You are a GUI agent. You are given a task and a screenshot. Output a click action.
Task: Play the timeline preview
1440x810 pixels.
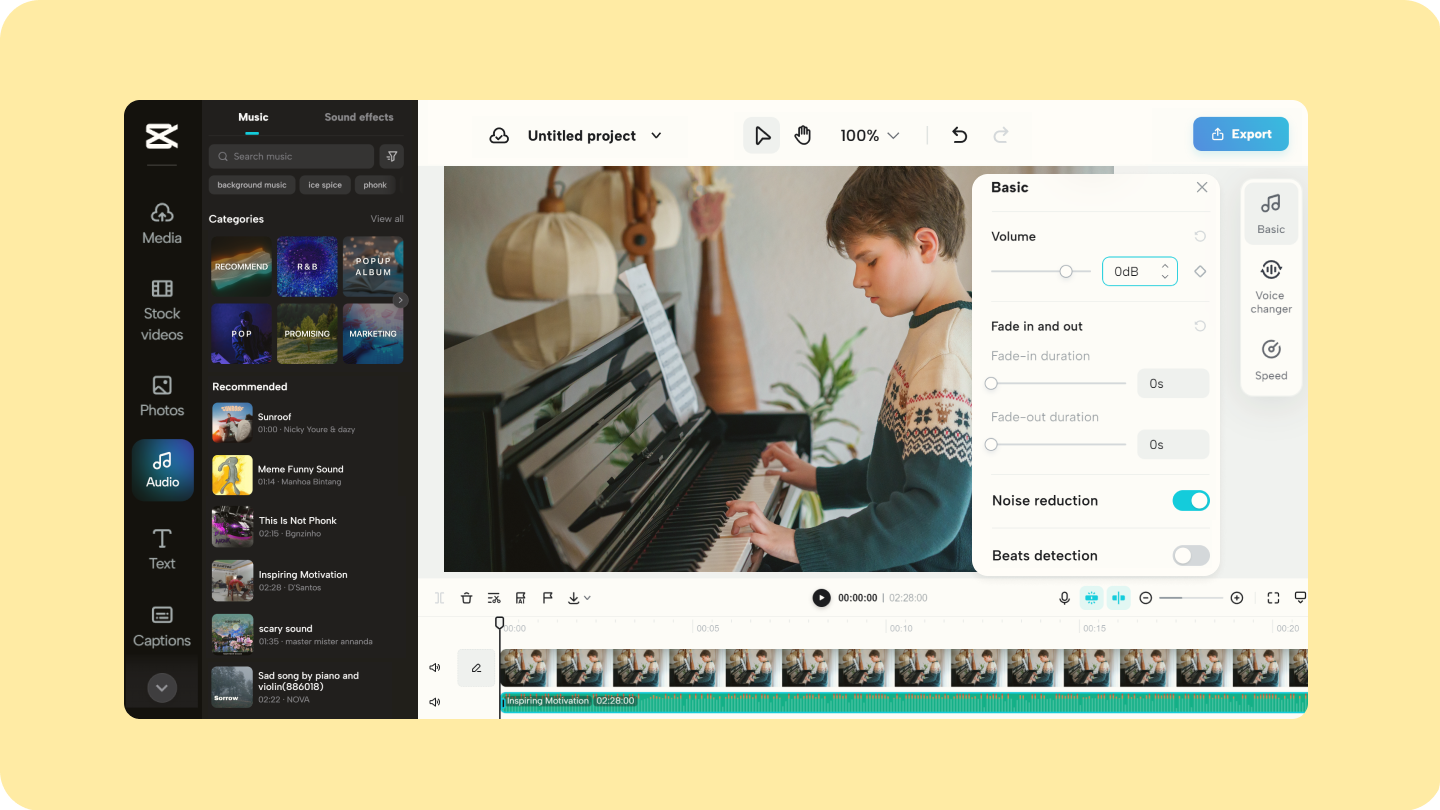821,598
